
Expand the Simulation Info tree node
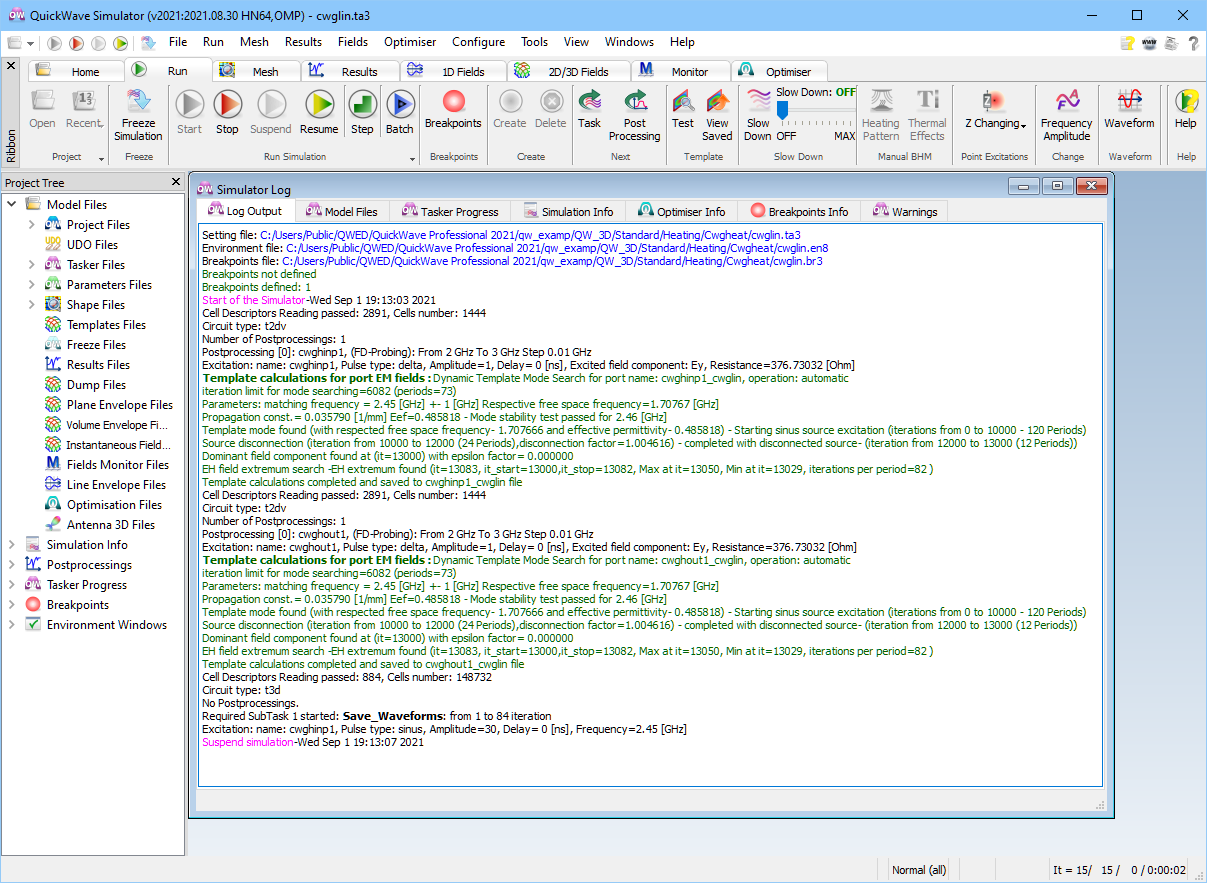12,545
